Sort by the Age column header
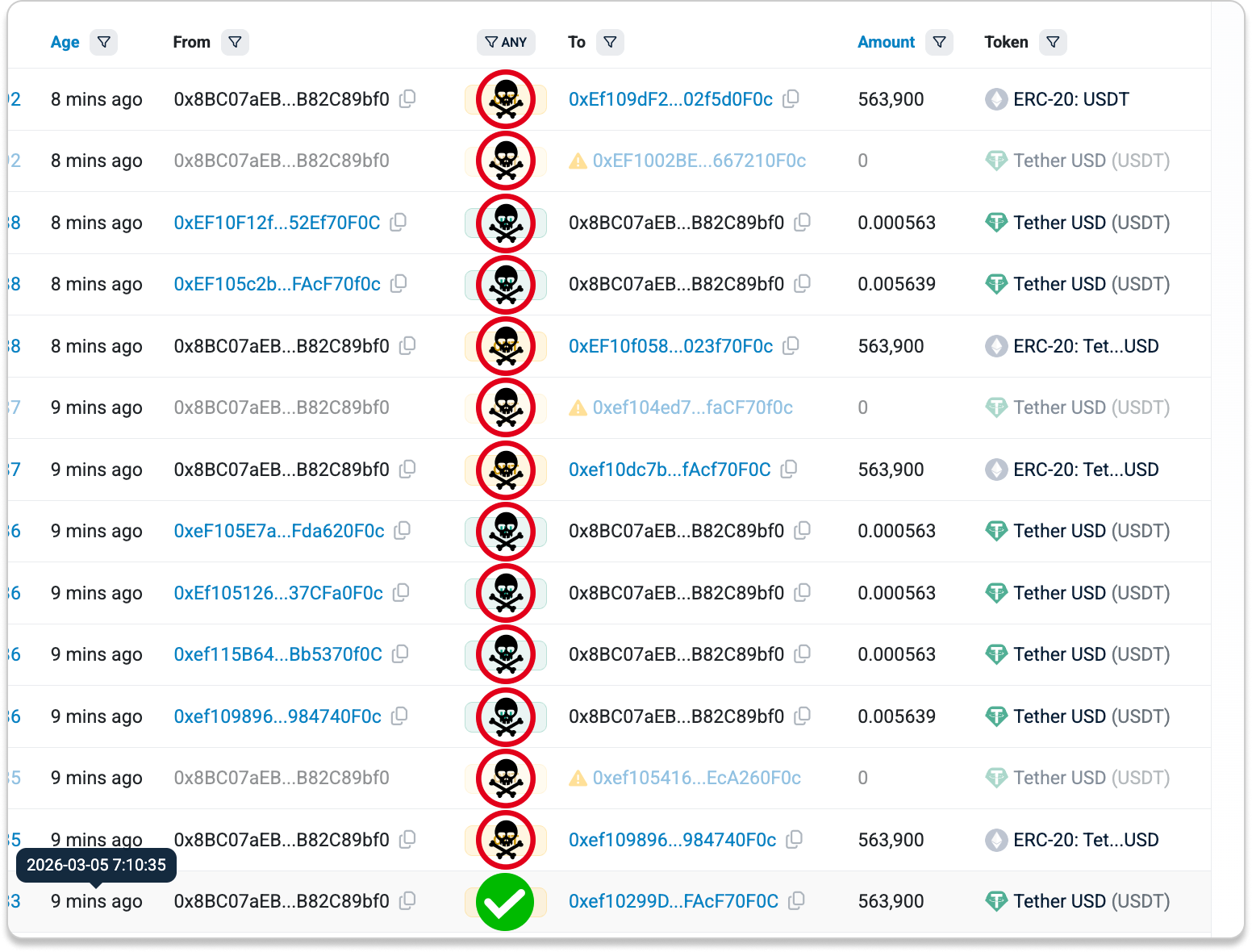This screenshot has width=1252, height=952. tap(65, 42)
